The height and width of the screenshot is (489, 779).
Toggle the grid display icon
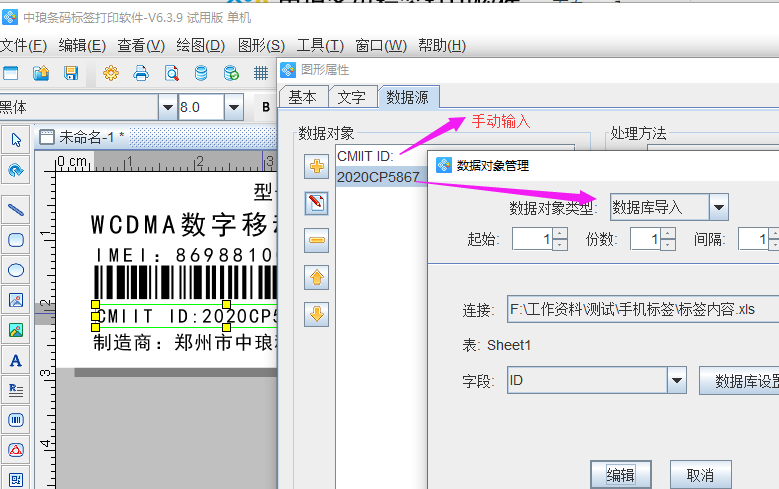click(x=261, y=73)
